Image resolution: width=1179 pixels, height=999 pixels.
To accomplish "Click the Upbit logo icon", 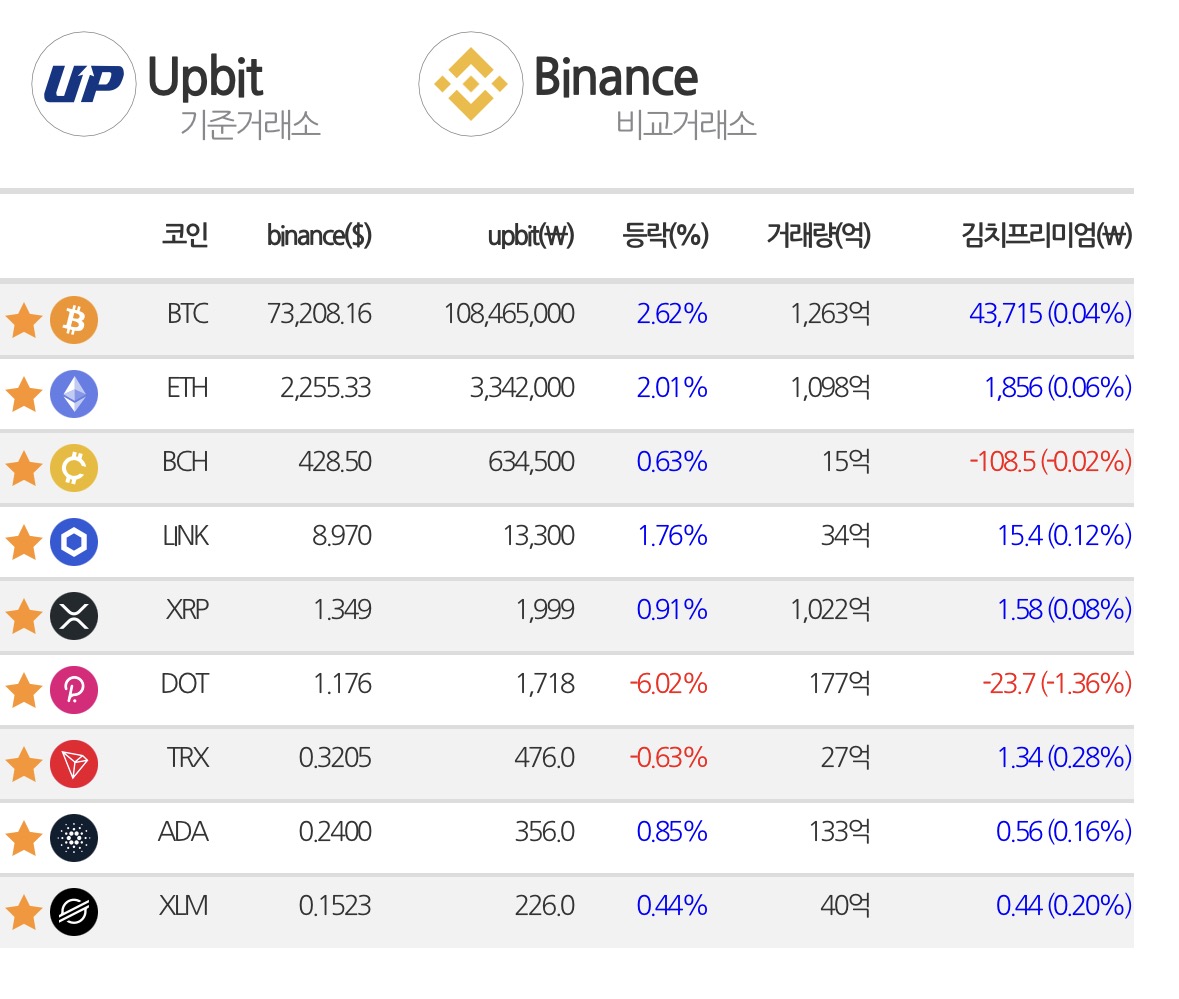I will click(83, 84).
